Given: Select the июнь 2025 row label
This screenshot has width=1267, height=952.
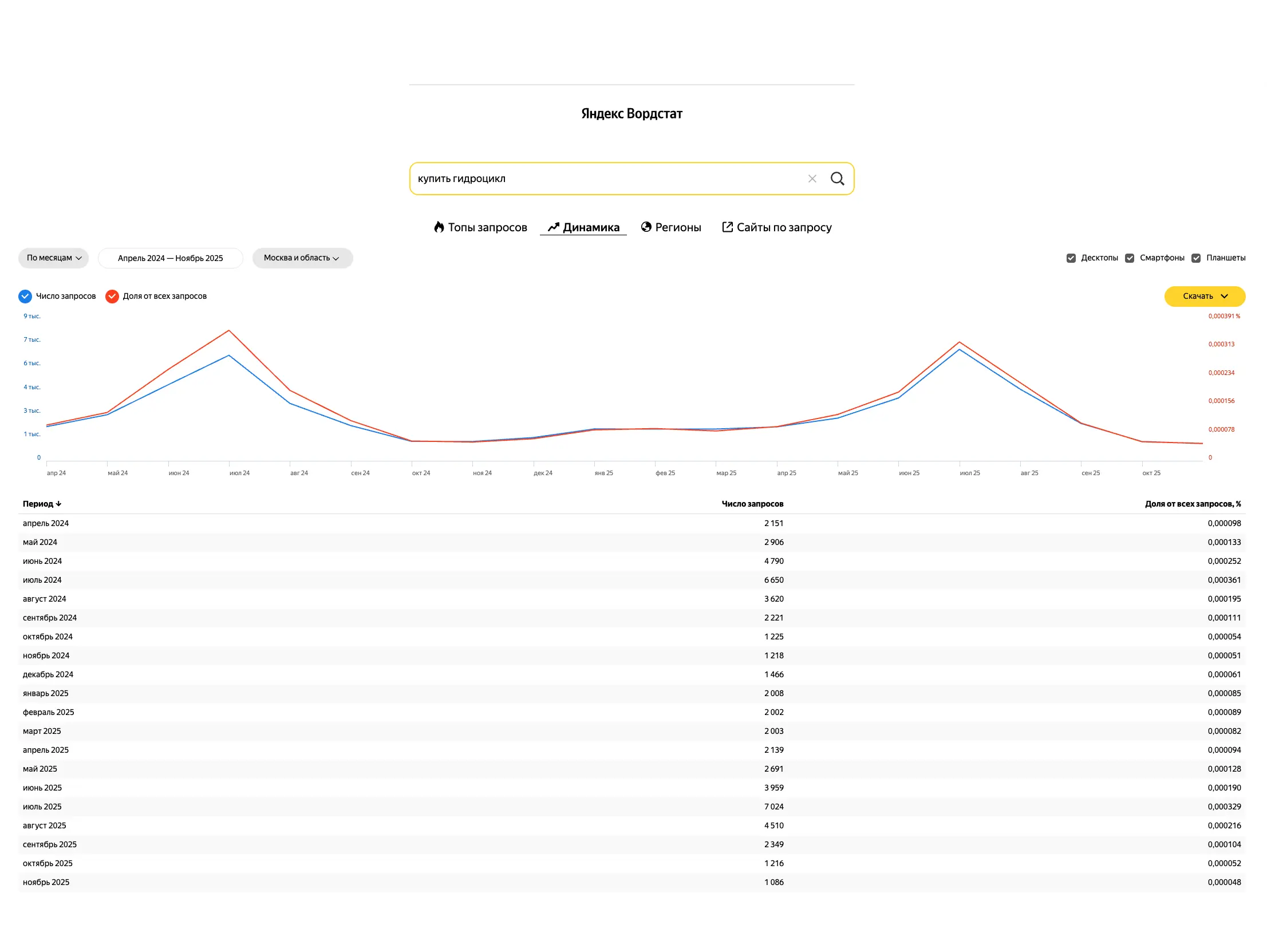Looking at the screenshot, I should coord(42,788).
